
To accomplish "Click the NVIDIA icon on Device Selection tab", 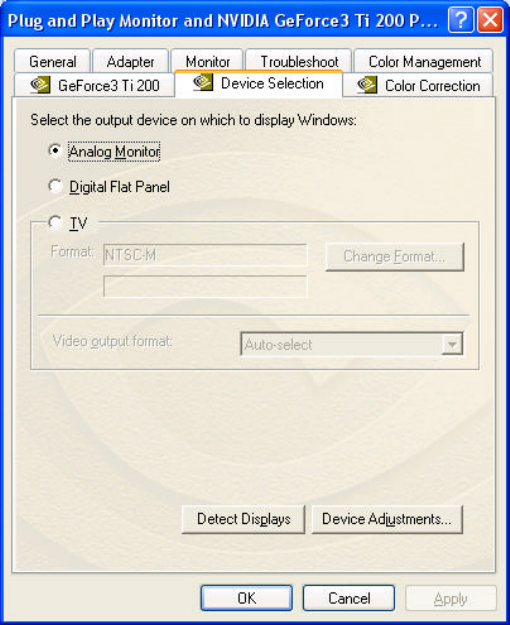I will point(203,83).
